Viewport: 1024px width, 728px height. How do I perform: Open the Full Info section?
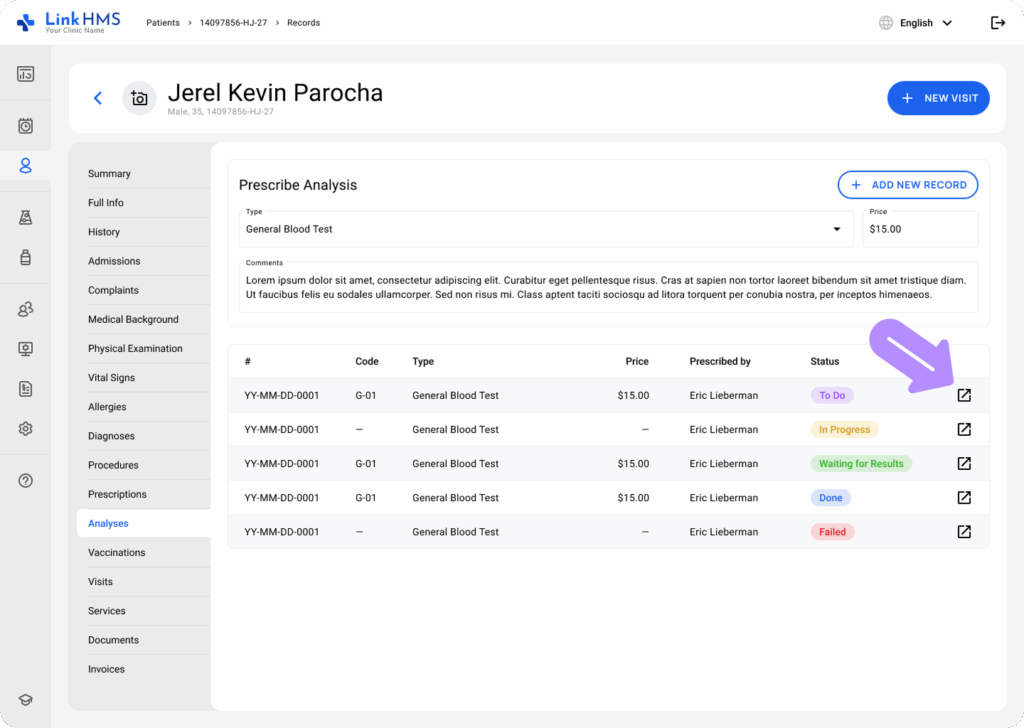[x=106, y=203]
